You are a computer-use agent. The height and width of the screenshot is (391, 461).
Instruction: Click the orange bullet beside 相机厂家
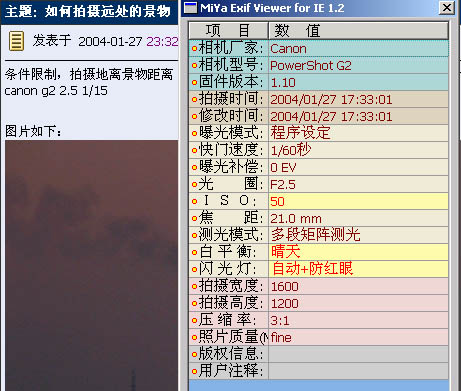coord(194,49)
